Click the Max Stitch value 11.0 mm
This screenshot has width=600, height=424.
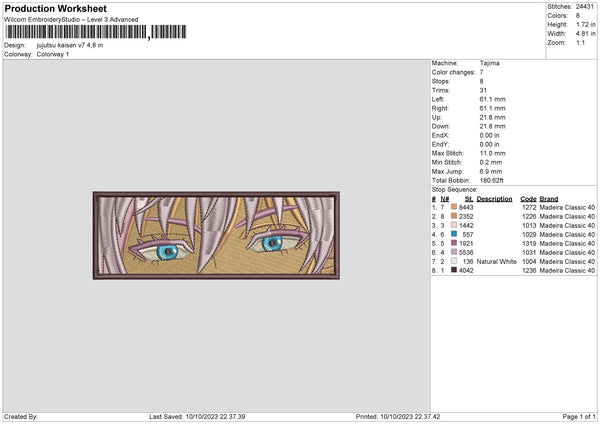[x=492, y=153]
